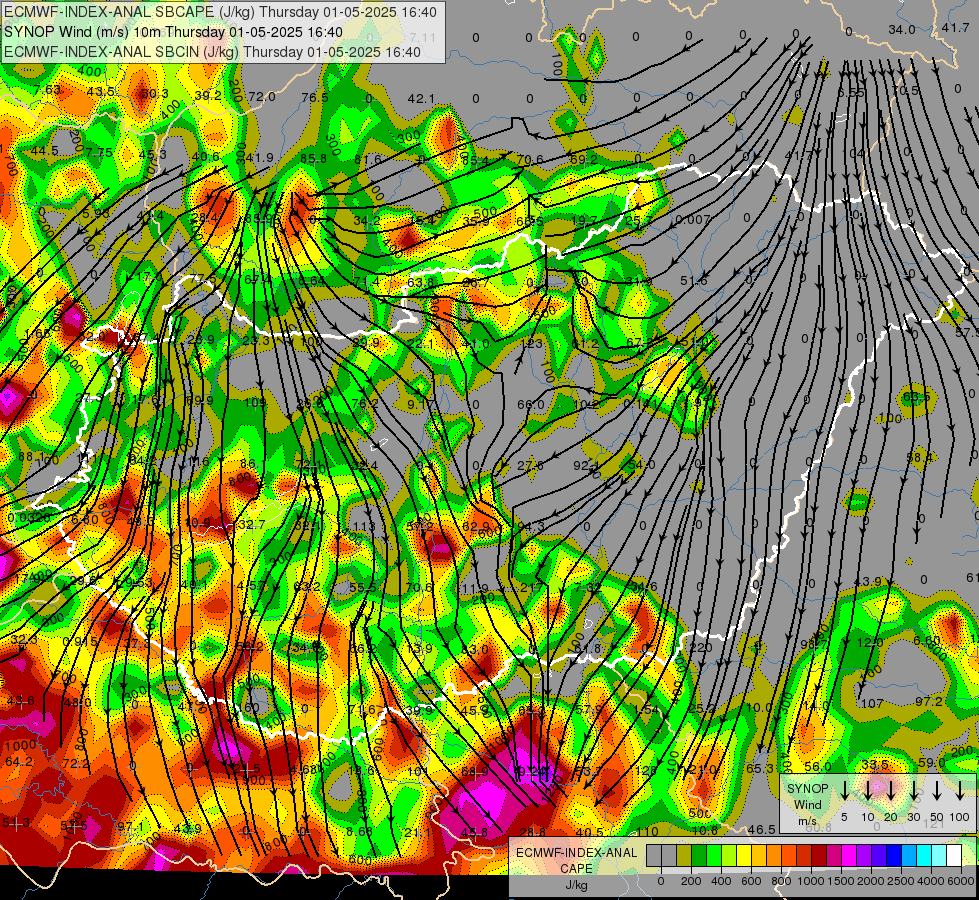The width and height of the screenshot is (979, 900).
Task: Select the pure blue CAPE swatch before 2500
Action: (x=894, y=856)
